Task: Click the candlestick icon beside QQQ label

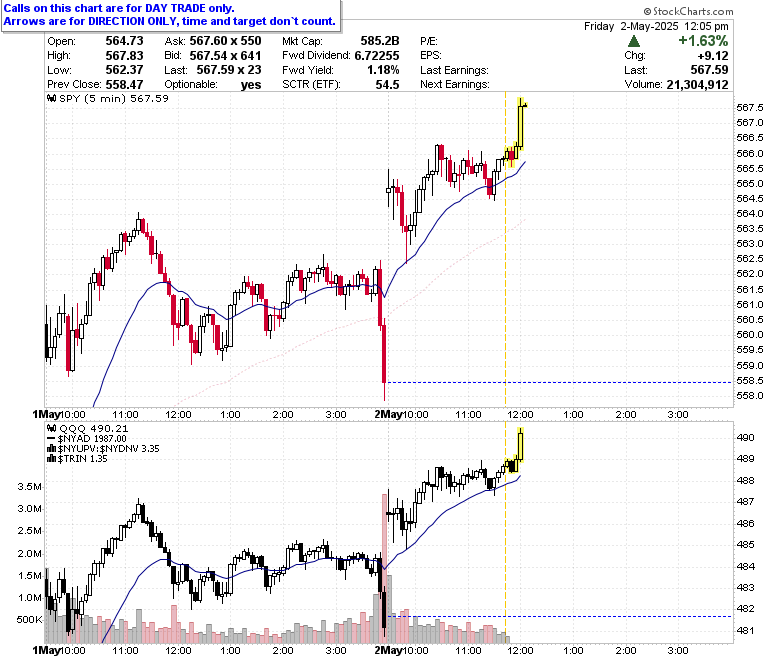Action: pyautogui.click(x=52, y=428)
